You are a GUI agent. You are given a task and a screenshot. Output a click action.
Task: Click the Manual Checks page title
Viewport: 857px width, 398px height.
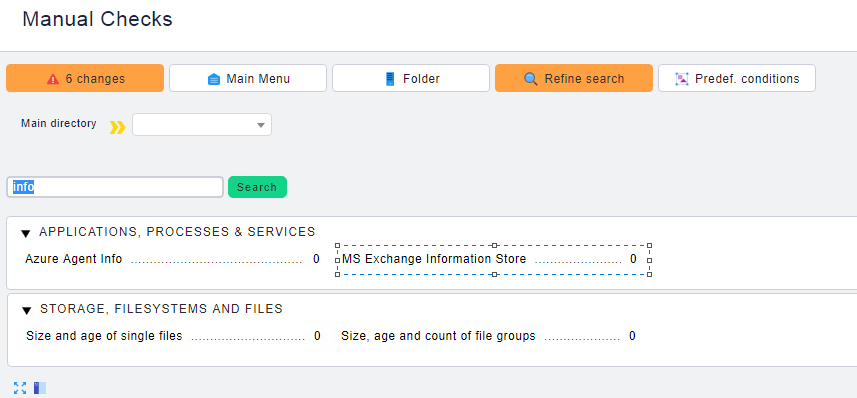97,19
